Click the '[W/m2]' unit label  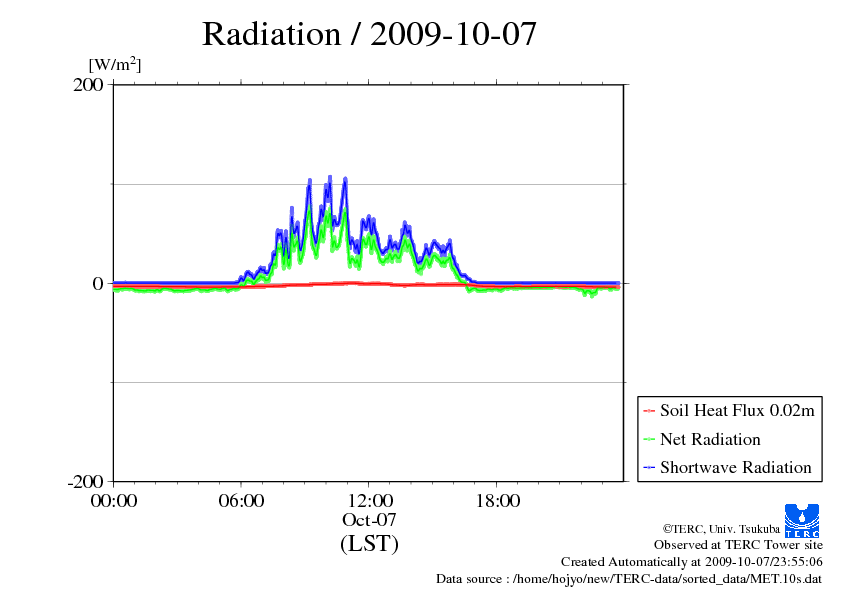click(x=115, y=64)
